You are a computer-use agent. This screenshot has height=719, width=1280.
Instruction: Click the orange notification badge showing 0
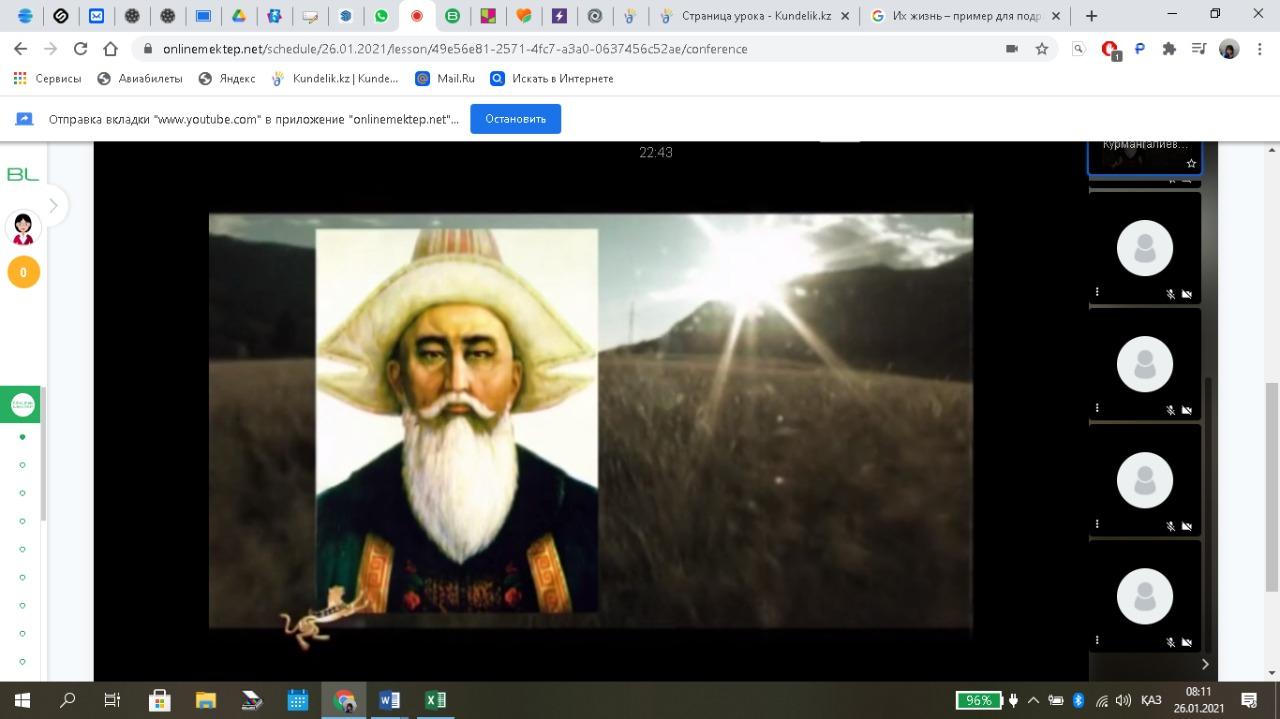(23, 272)
